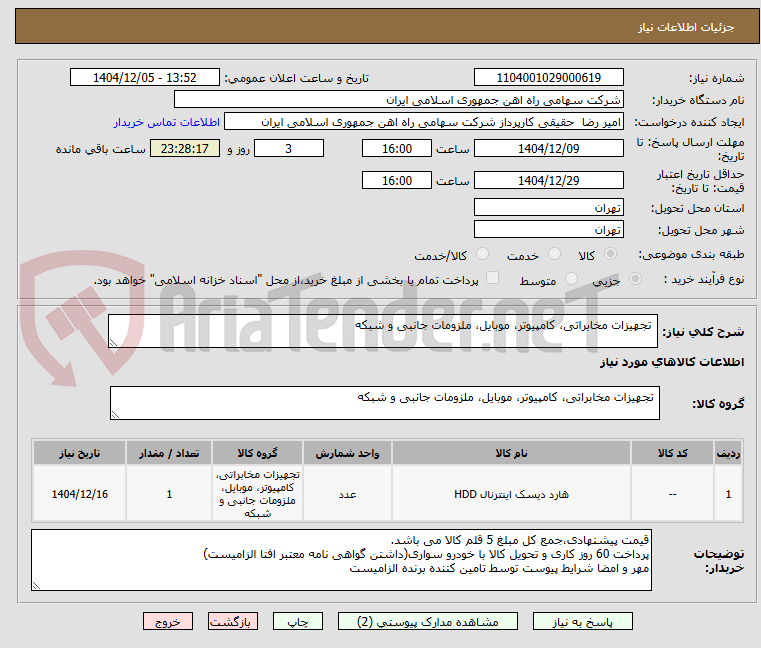Viewport: 761px width, 648px height.
Task: Click the جزئیات اطلاعات نیاز header title
Action: point(686,28)
